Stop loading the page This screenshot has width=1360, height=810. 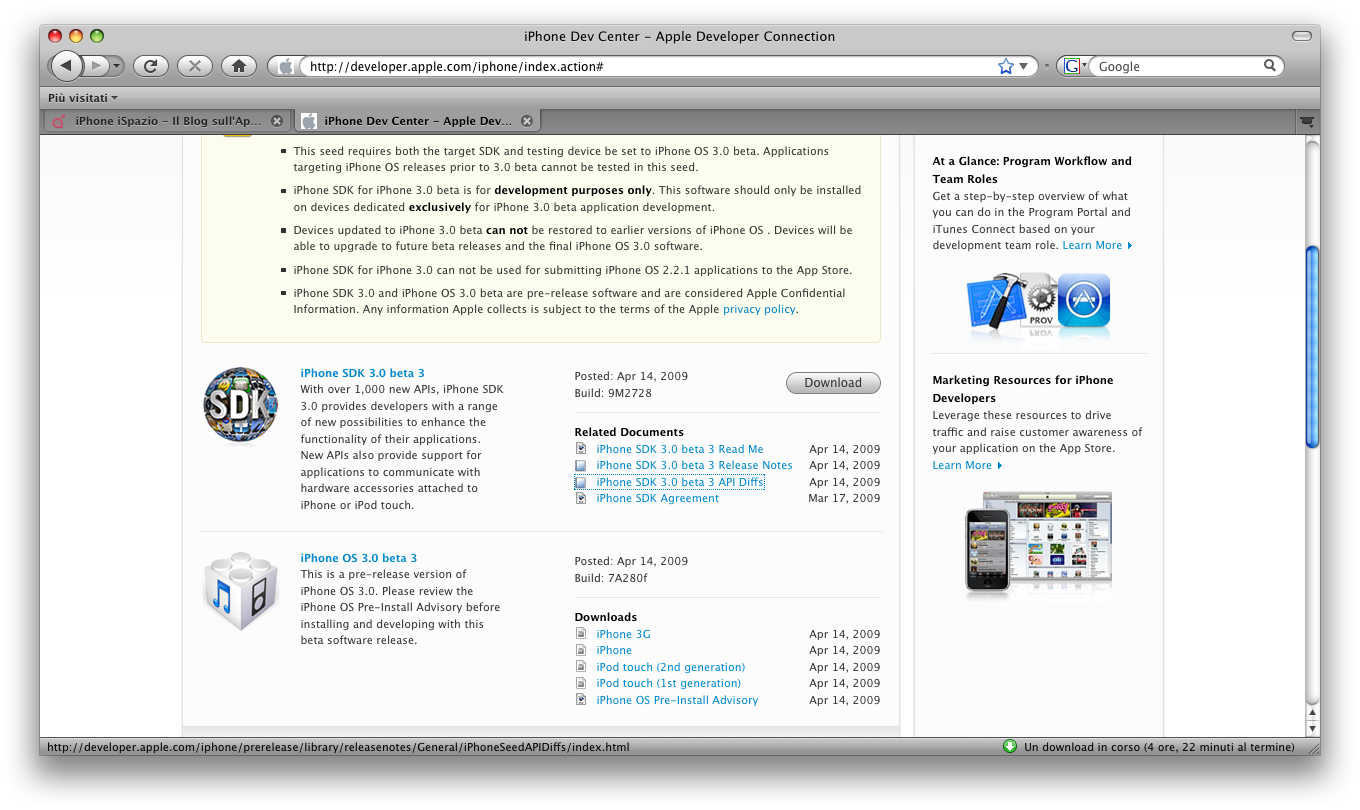coord(194,66)
